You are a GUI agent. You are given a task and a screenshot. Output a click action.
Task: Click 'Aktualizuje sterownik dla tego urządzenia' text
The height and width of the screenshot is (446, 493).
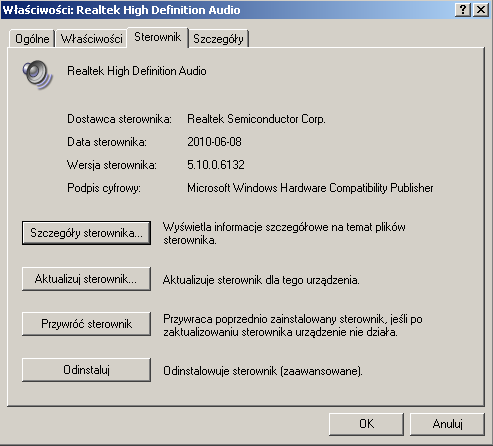coord(261,280)
